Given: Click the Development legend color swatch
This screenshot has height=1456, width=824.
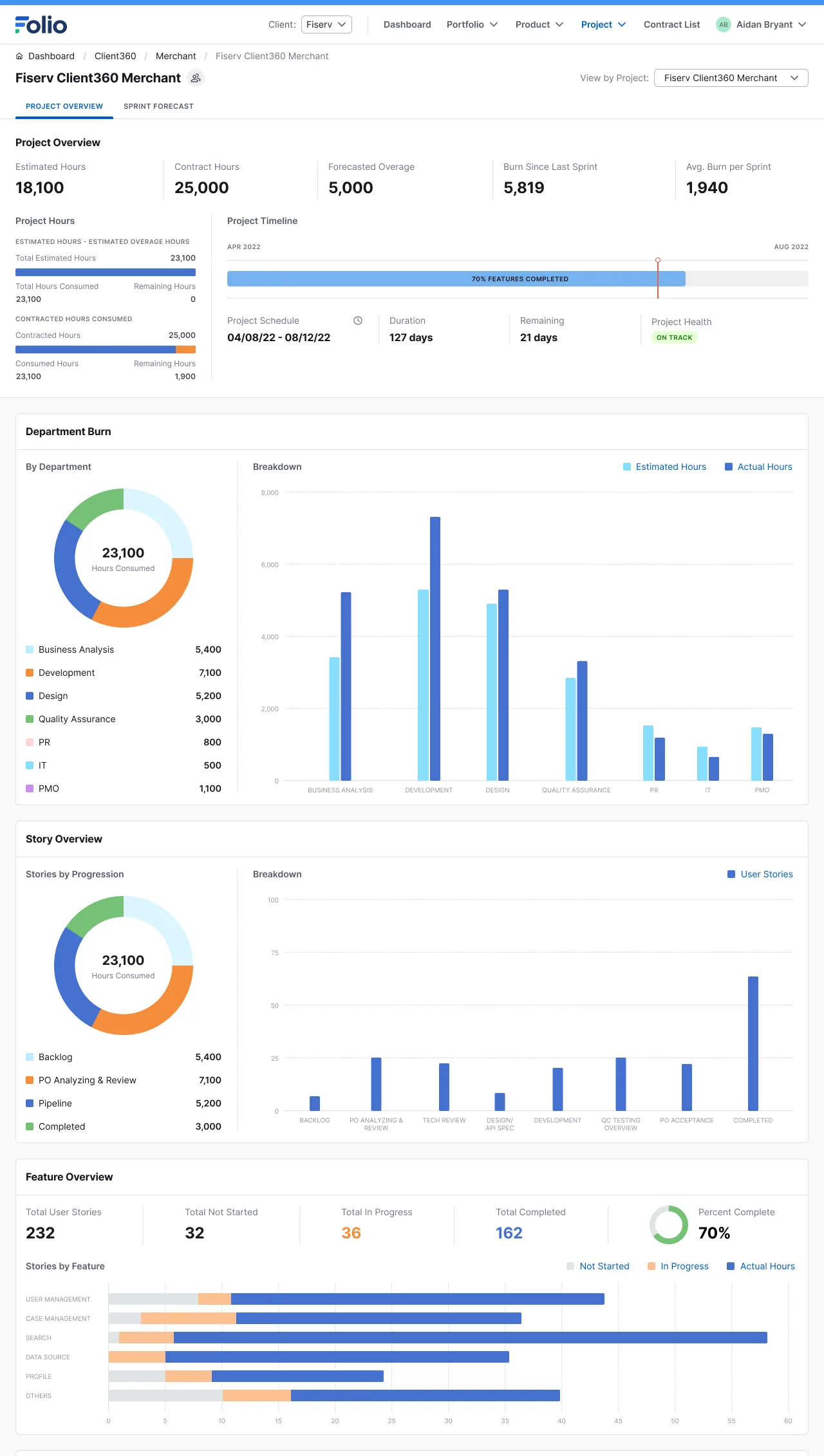Looking at the screenshot, I should [x=30, y=673].
